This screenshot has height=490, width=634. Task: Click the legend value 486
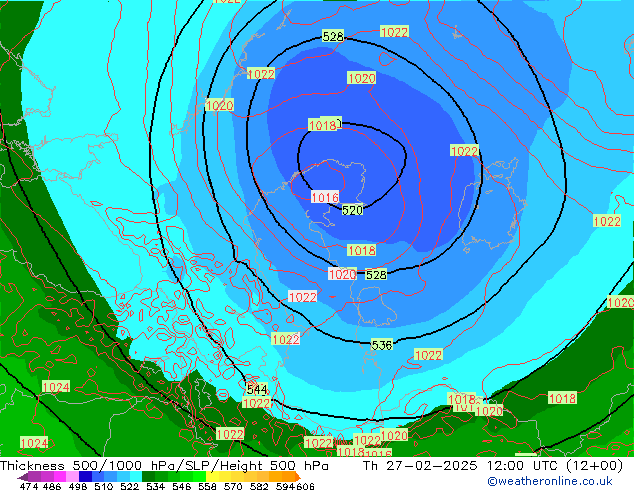[x=52, y=486]
